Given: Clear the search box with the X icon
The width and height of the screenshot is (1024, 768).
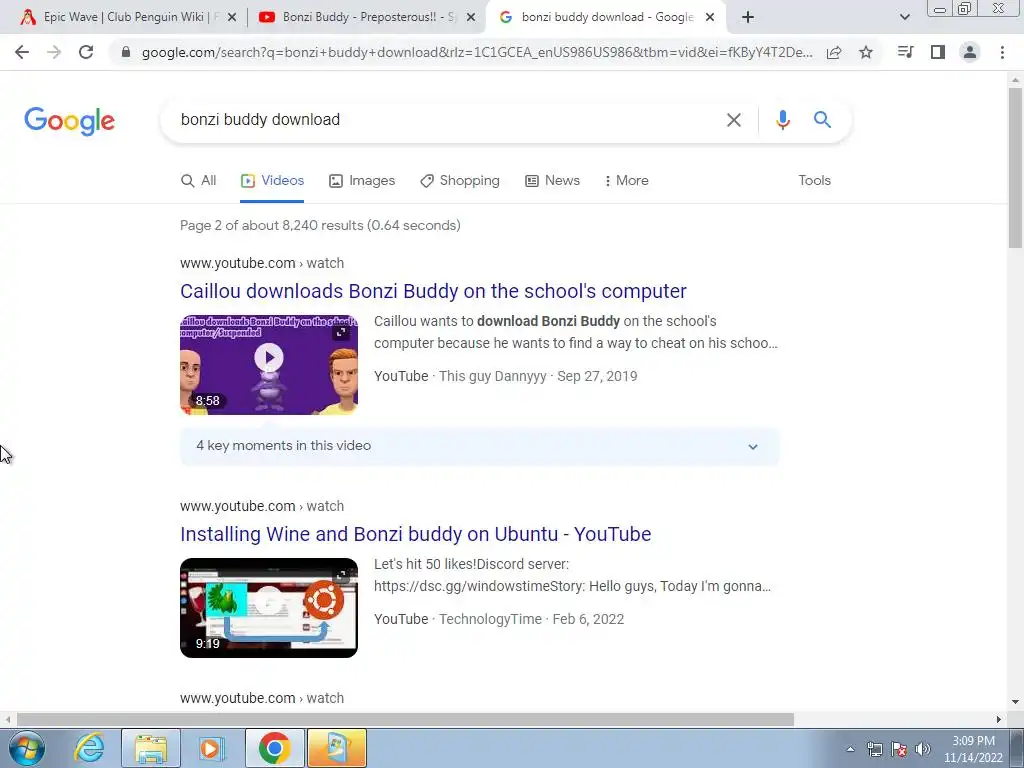Looking at the screenshot, I should [x=734, y=120].
